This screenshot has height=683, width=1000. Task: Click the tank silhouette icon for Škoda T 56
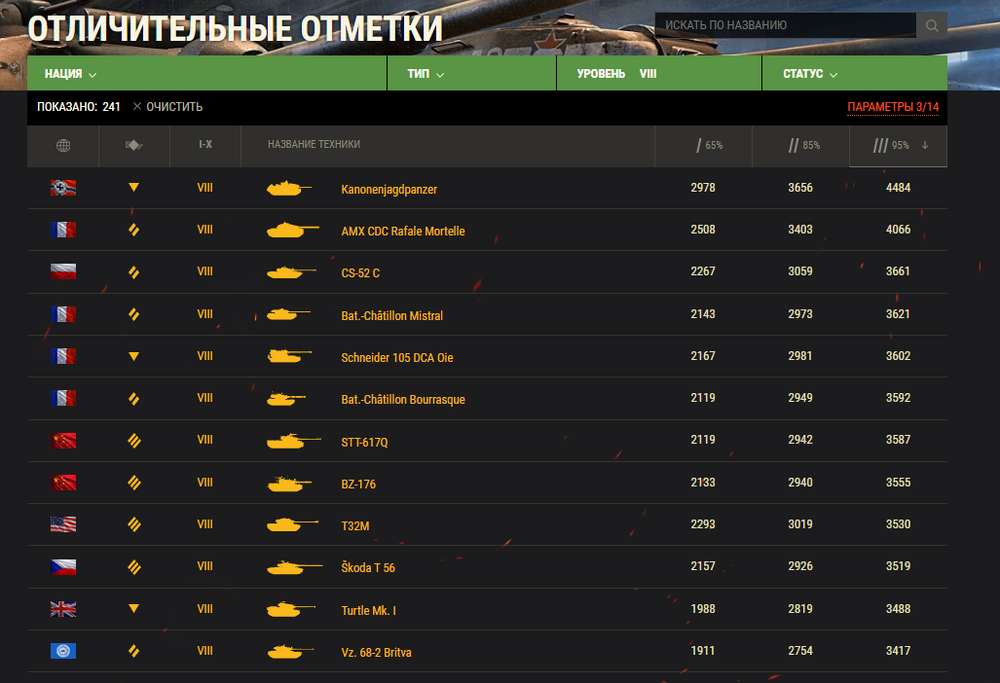pos(295,567)
